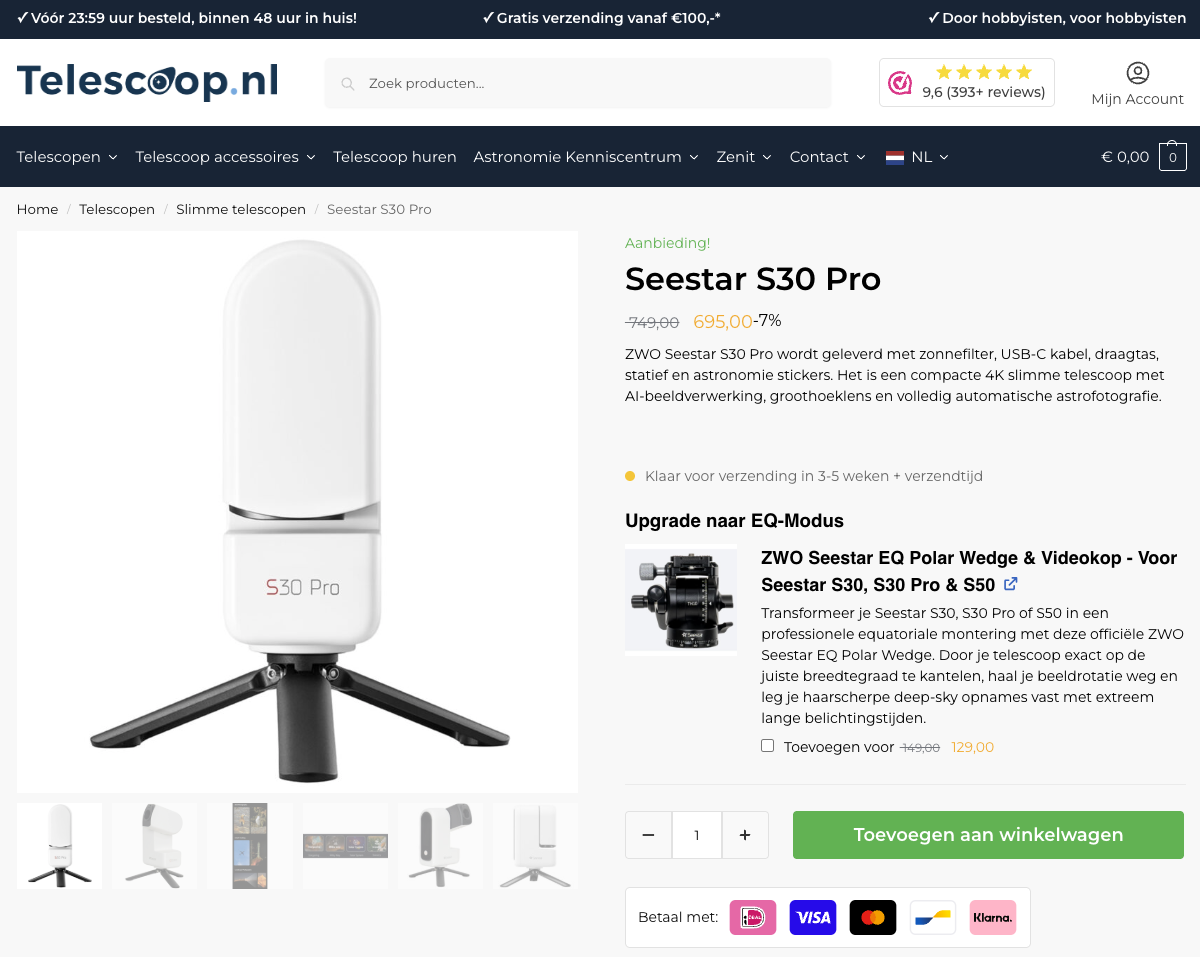Select the Mastercard payment icon
The image size is (1200, 957).
point(873,917)
